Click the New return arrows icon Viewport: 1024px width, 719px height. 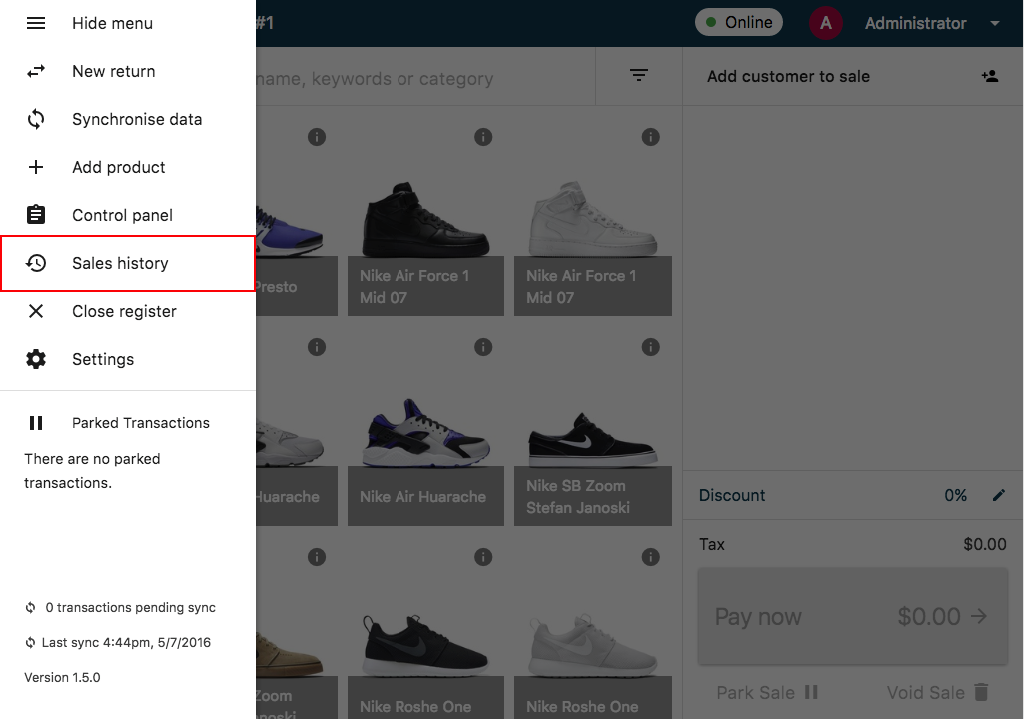(36, 71)
